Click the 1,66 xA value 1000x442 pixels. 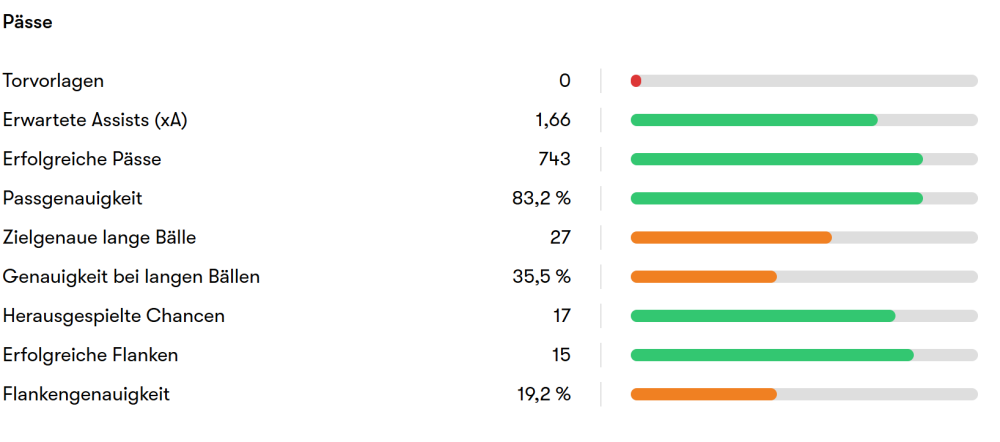point(553,120)
